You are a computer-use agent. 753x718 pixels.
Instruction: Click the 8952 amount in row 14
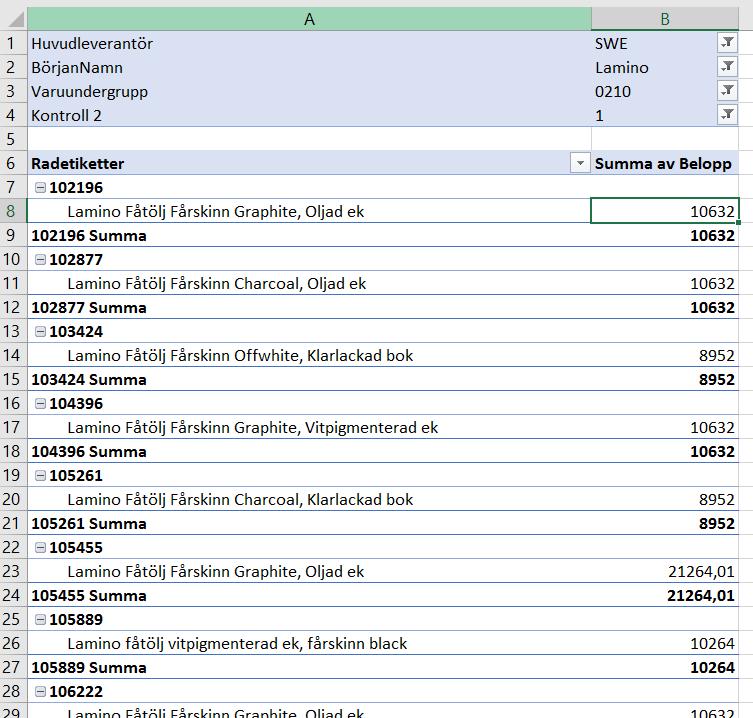tap(717, 356)
